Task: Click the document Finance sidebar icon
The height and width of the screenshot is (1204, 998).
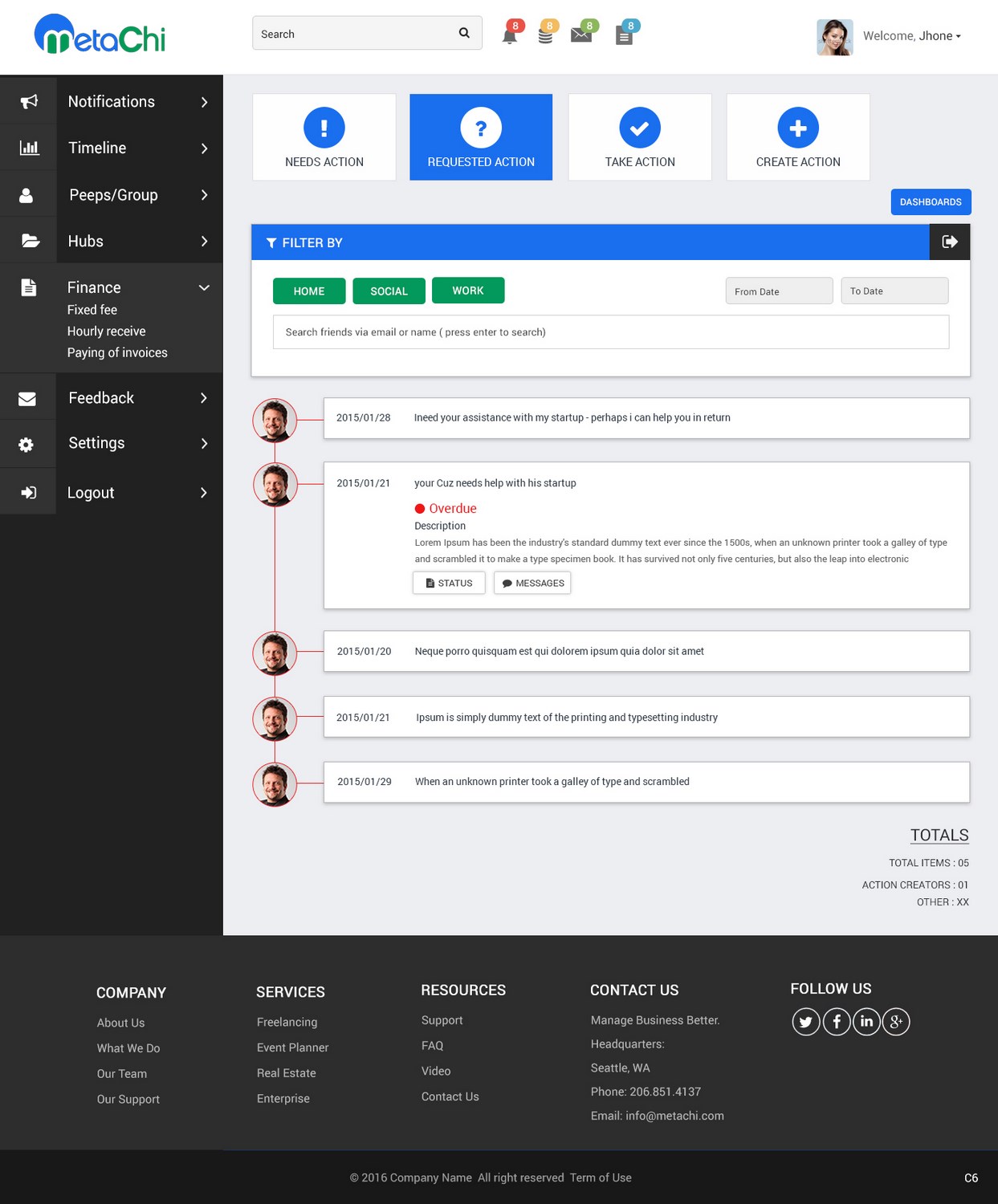Action: point(28,287)
